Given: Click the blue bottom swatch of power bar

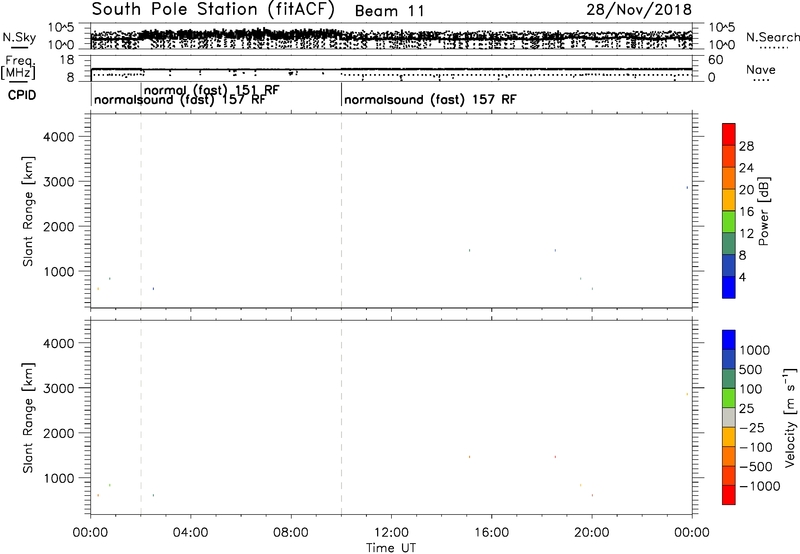Looking at the screenshot, I should 729,287.
